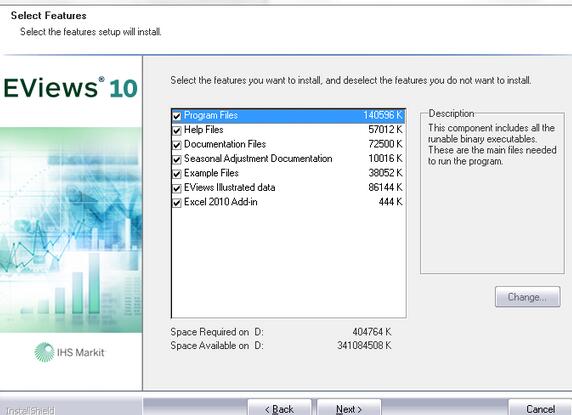This screenshot has height=415, width=572.
Task: Uncheck the Example Files checkbox
Action: pos(177,174)
